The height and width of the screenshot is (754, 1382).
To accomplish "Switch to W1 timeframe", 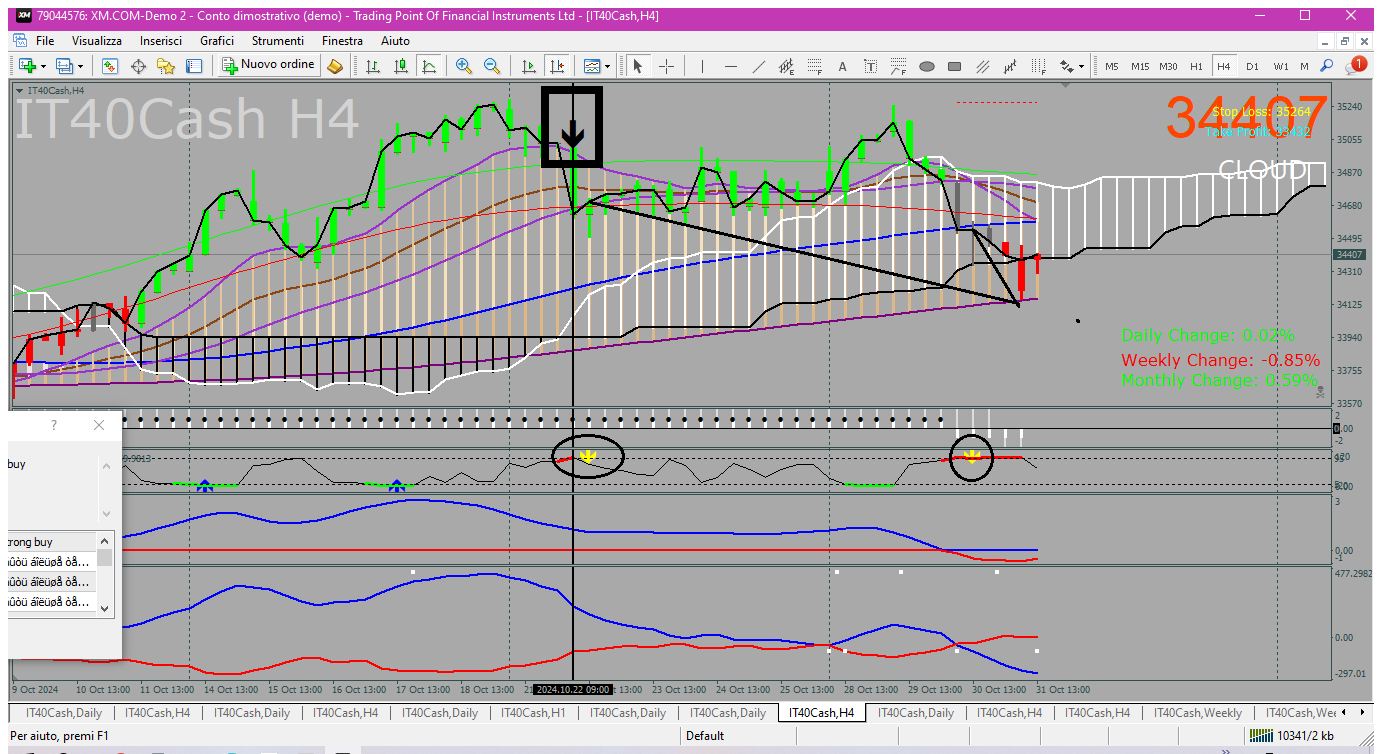I will (x=1281, y=66).
